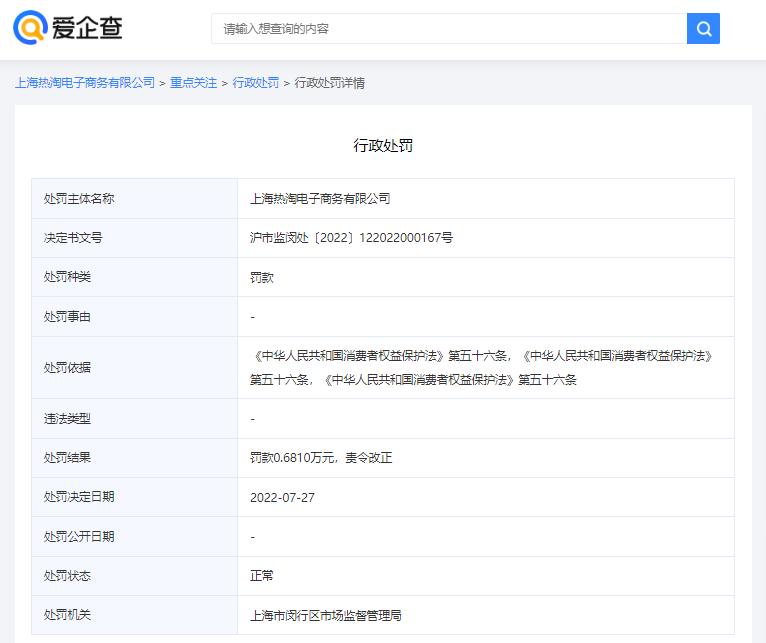Focus the search input box

(449, 28)
